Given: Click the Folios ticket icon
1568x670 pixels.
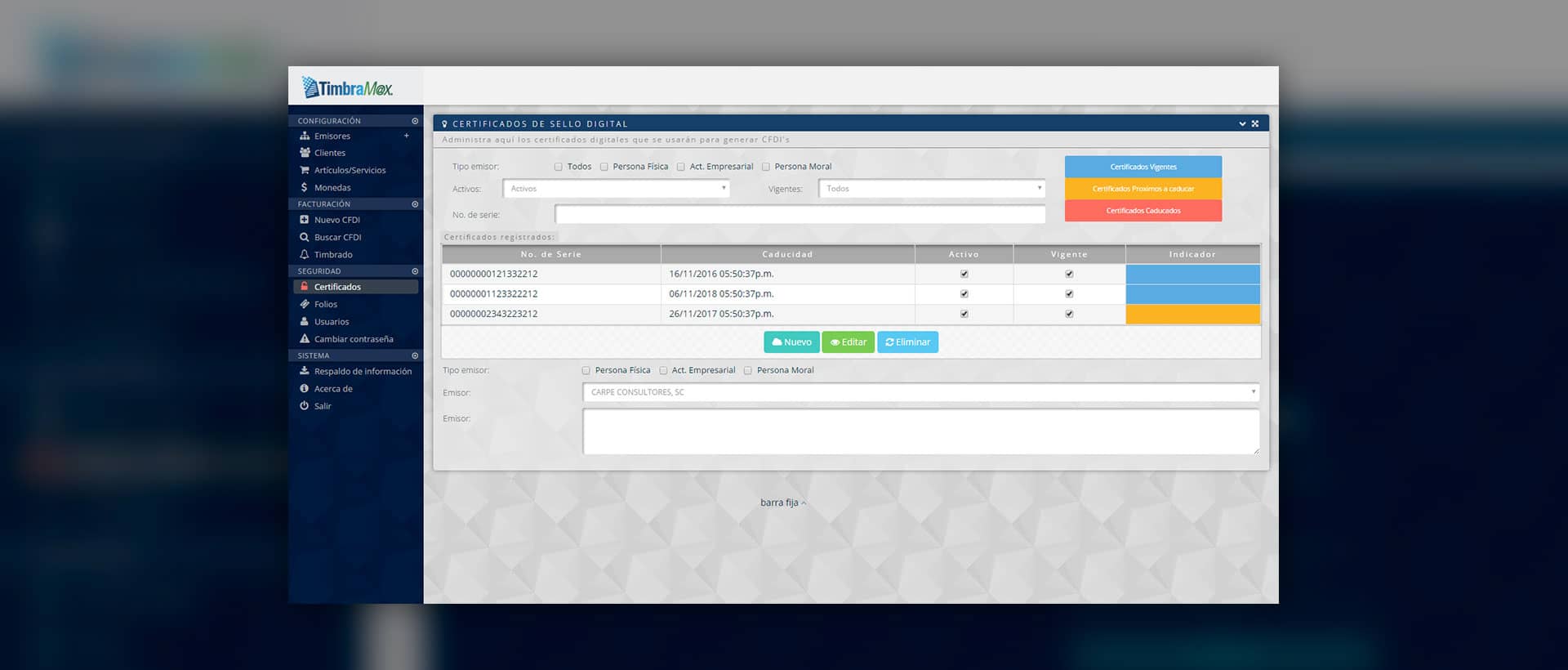Looking at the screenshot, I should pos(305,304).
